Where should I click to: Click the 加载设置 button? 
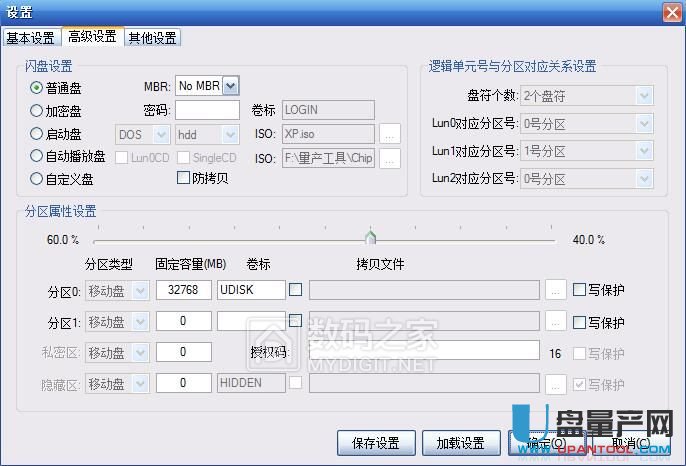(461, 443)
